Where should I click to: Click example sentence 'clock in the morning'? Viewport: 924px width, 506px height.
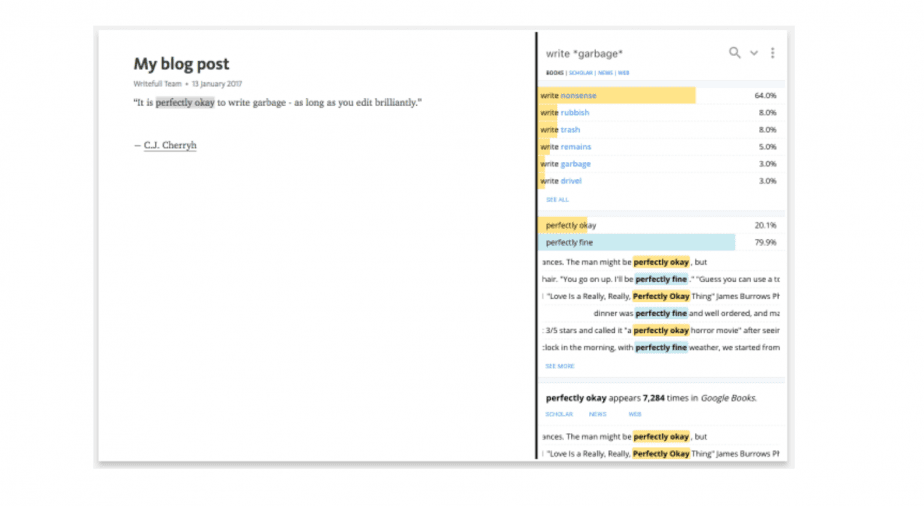[661, 348]
